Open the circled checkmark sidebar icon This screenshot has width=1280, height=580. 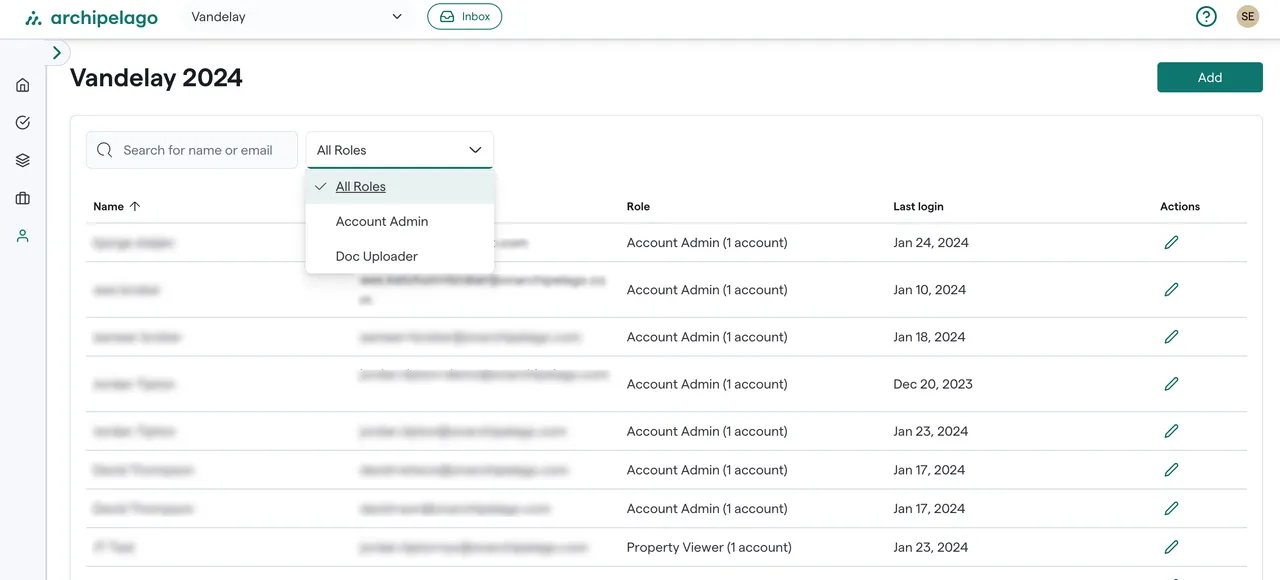[x=23, y=123]
